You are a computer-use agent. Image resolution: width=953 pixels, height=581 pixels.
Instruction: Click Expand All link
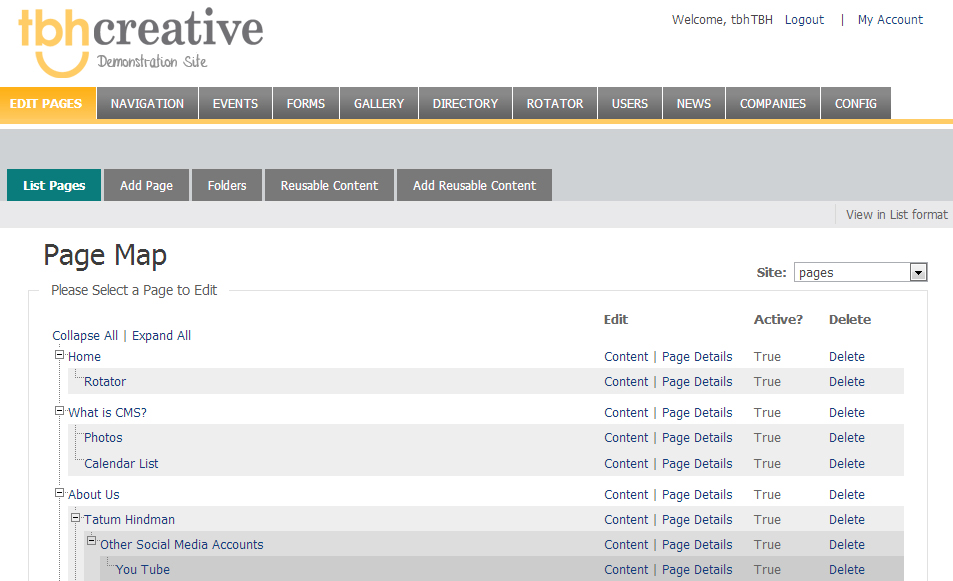(x=161, y=336)
